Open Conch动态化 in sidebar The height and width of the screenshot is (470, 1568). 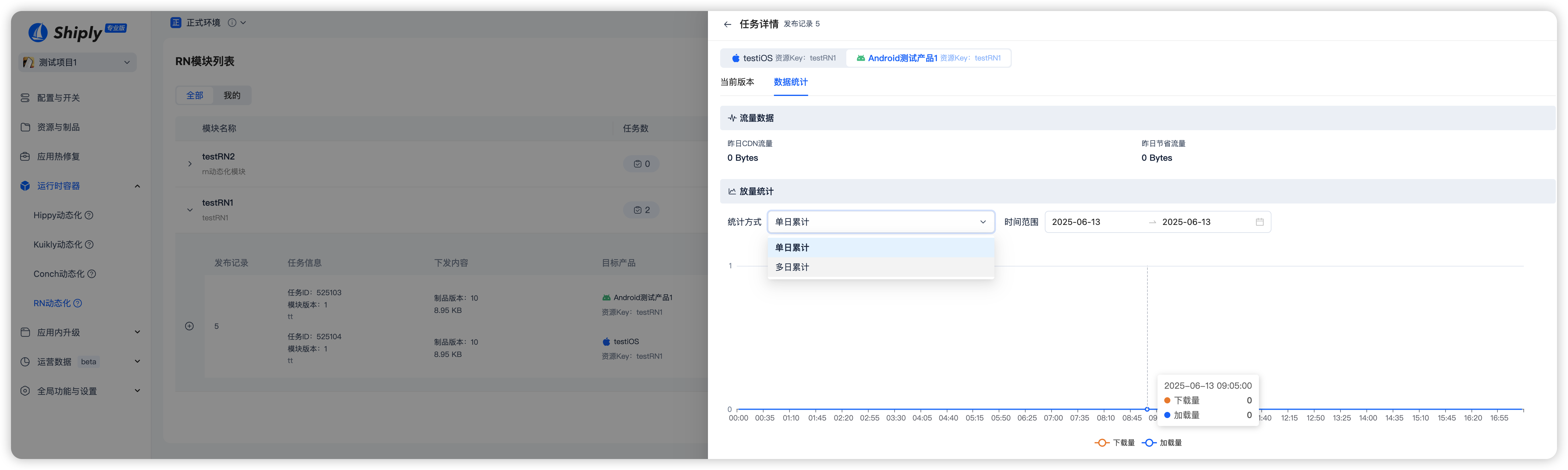(x=59, y=274)
